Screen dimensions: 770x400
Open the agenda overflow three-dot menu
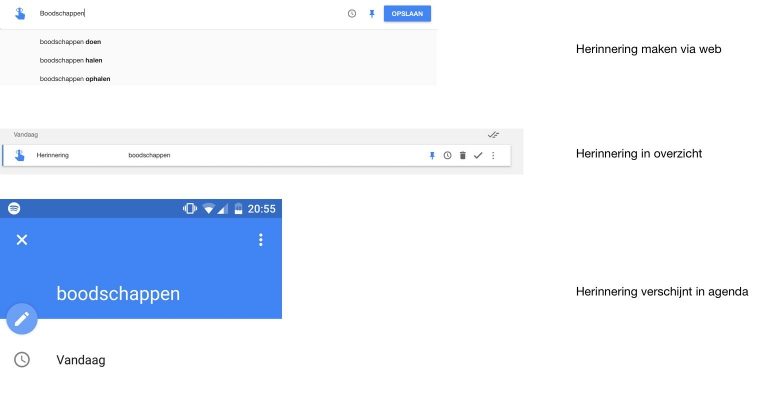(261, 240)
